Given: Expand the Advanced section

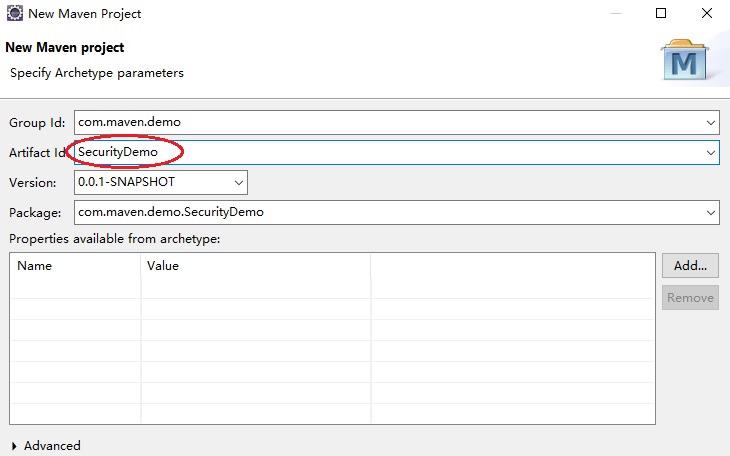Looking at the screenshot, I should 14,446.
